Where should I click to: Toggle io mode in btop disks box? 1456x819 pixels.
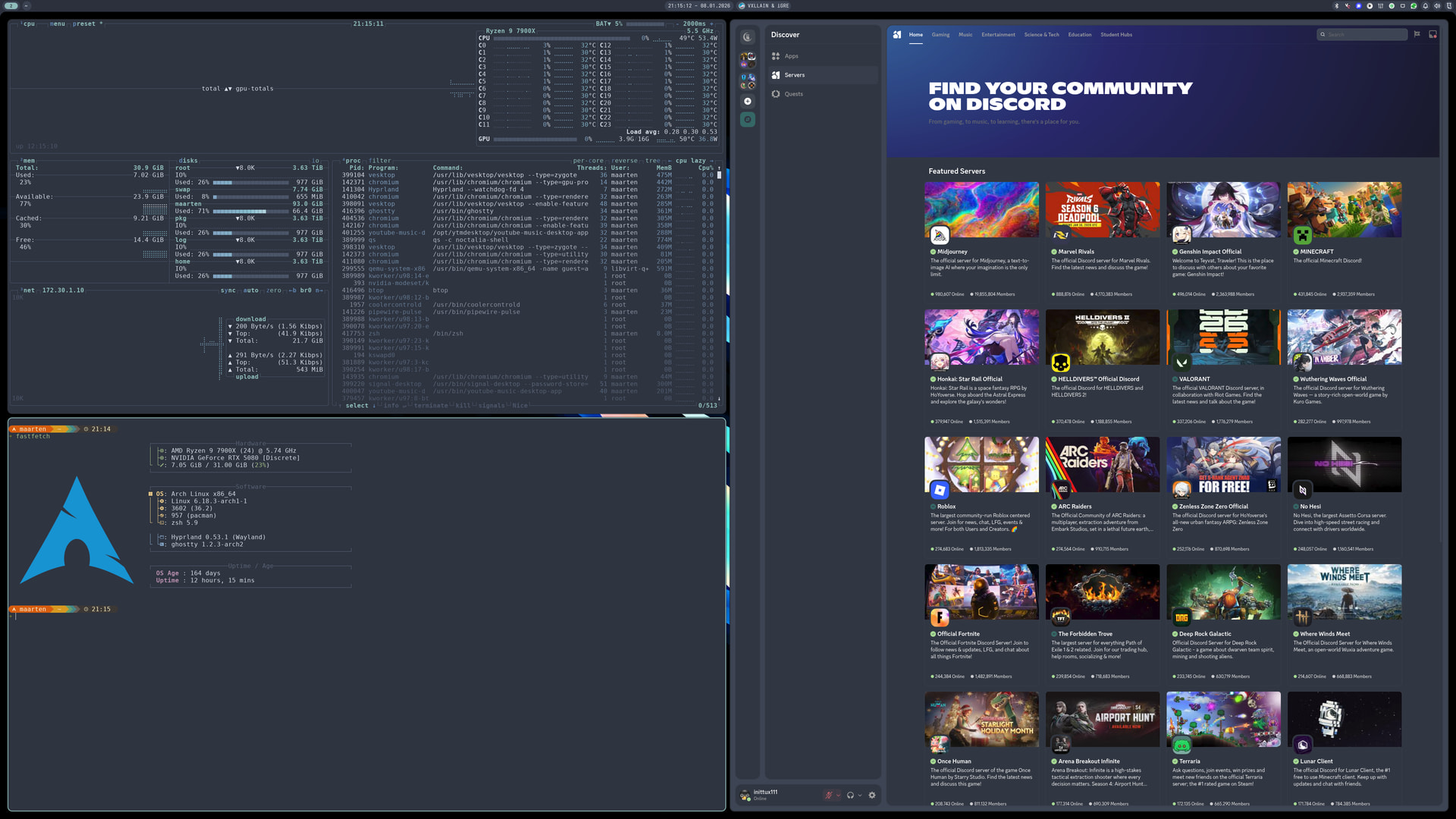pyautogui.click(x=315, y=161)
